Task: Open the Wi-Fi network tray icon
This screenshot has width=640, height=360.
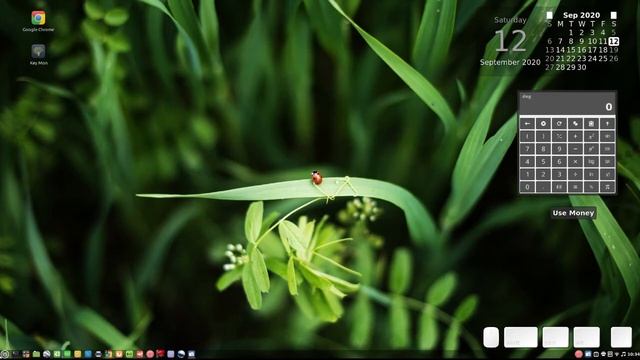Action: coord(617,354)
